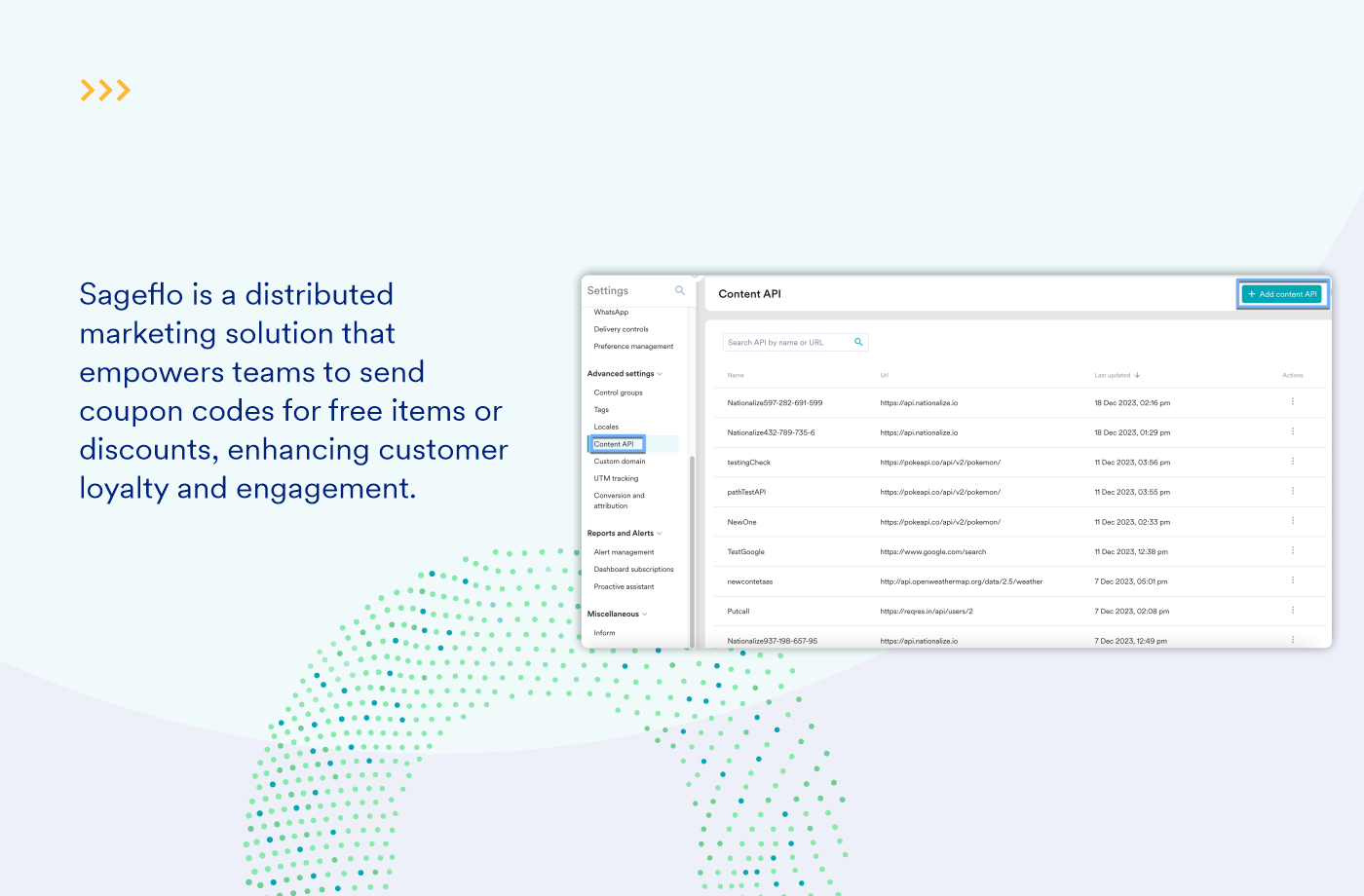Open Custom domain settings
Viewport: 1364px width, 896px height.
[x=620, y=462]
